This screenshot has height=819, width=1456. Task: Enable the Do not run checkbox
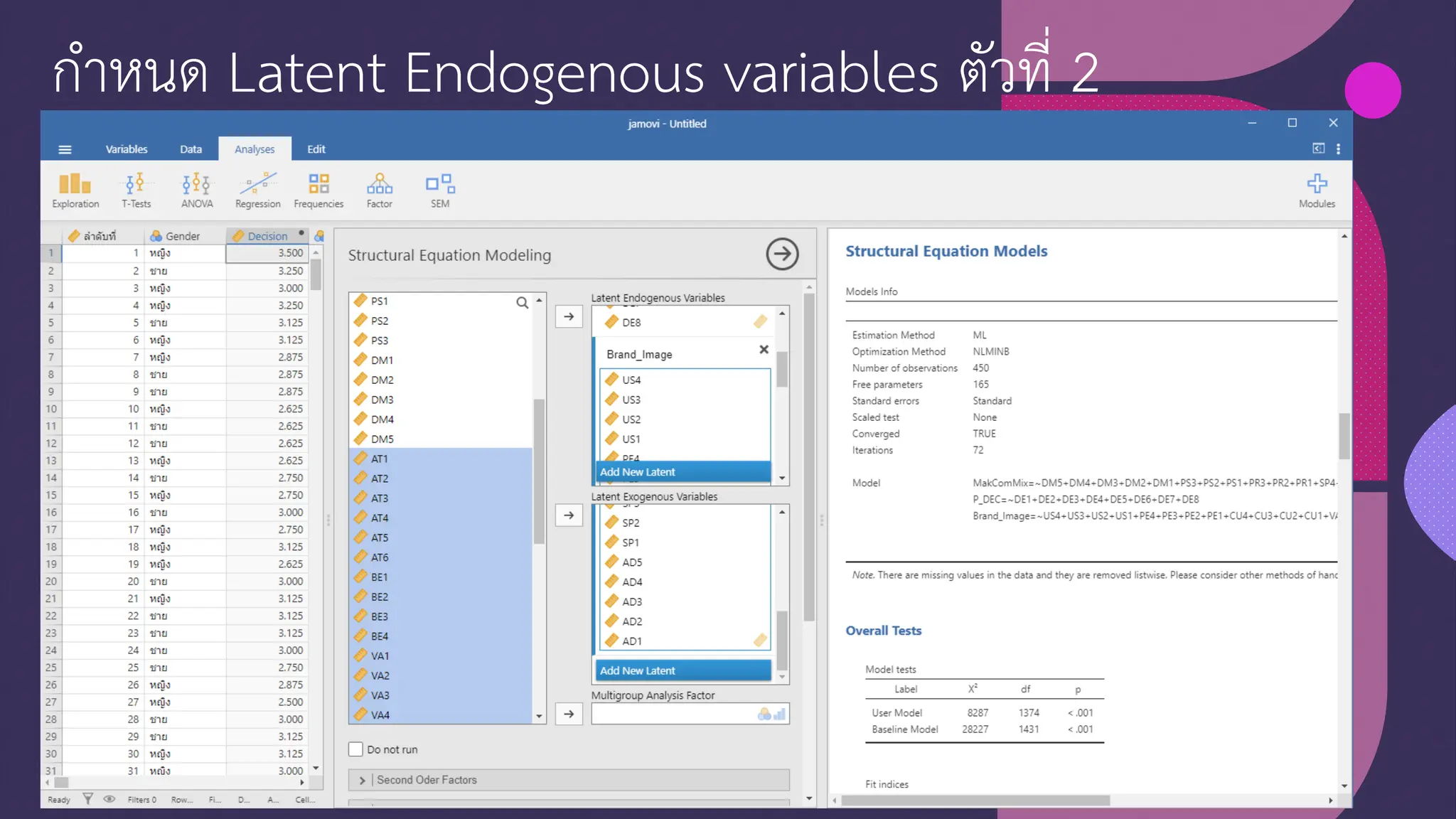click(x=356, y=749)
